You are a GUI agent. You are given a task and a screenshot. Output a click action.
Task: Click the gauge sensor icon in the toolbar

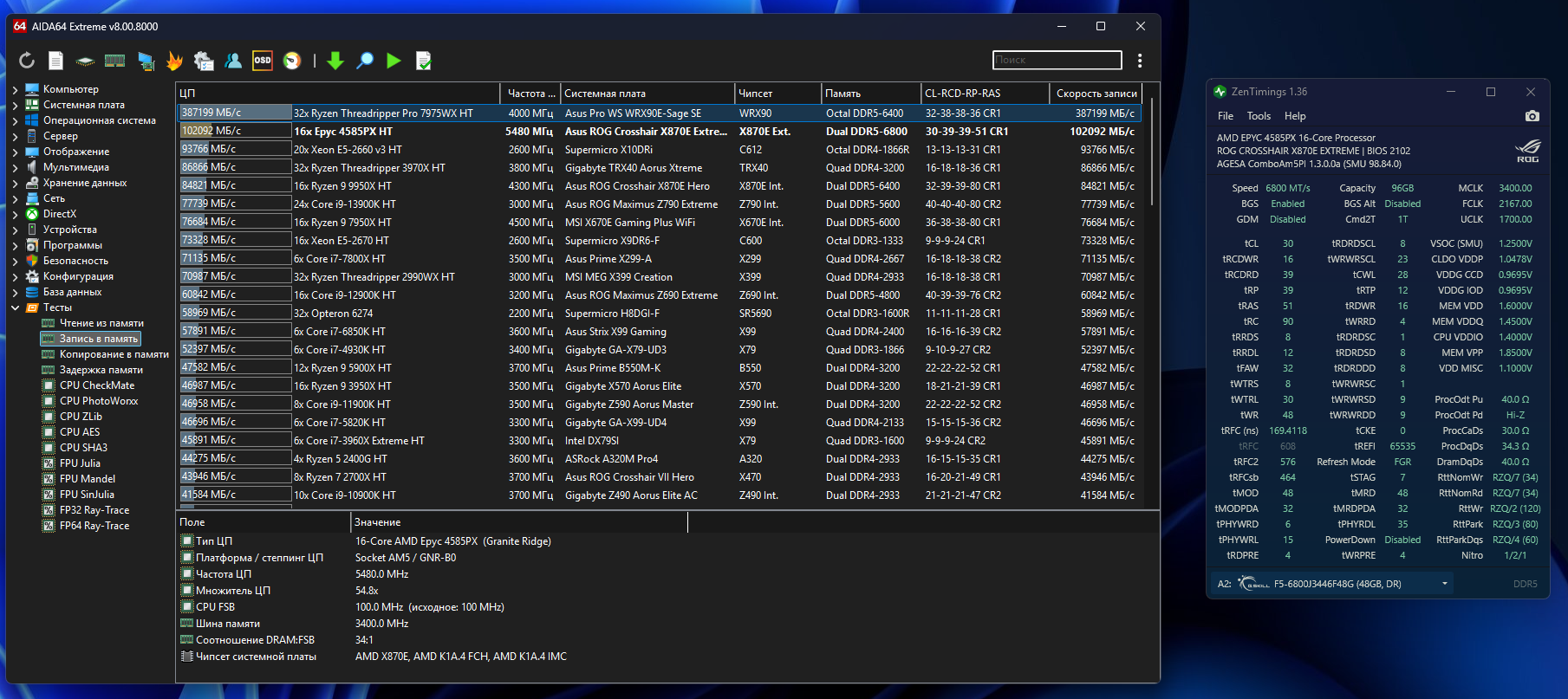coord(292,60)
